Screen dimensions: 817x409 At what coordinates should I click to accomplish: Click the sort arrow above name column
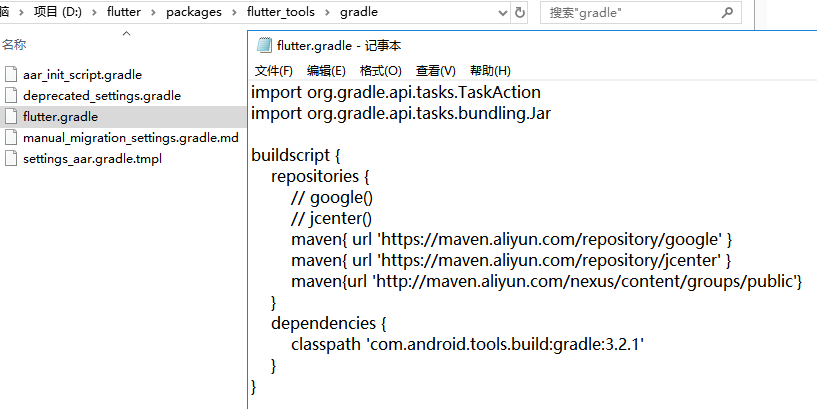pos(126,33)
